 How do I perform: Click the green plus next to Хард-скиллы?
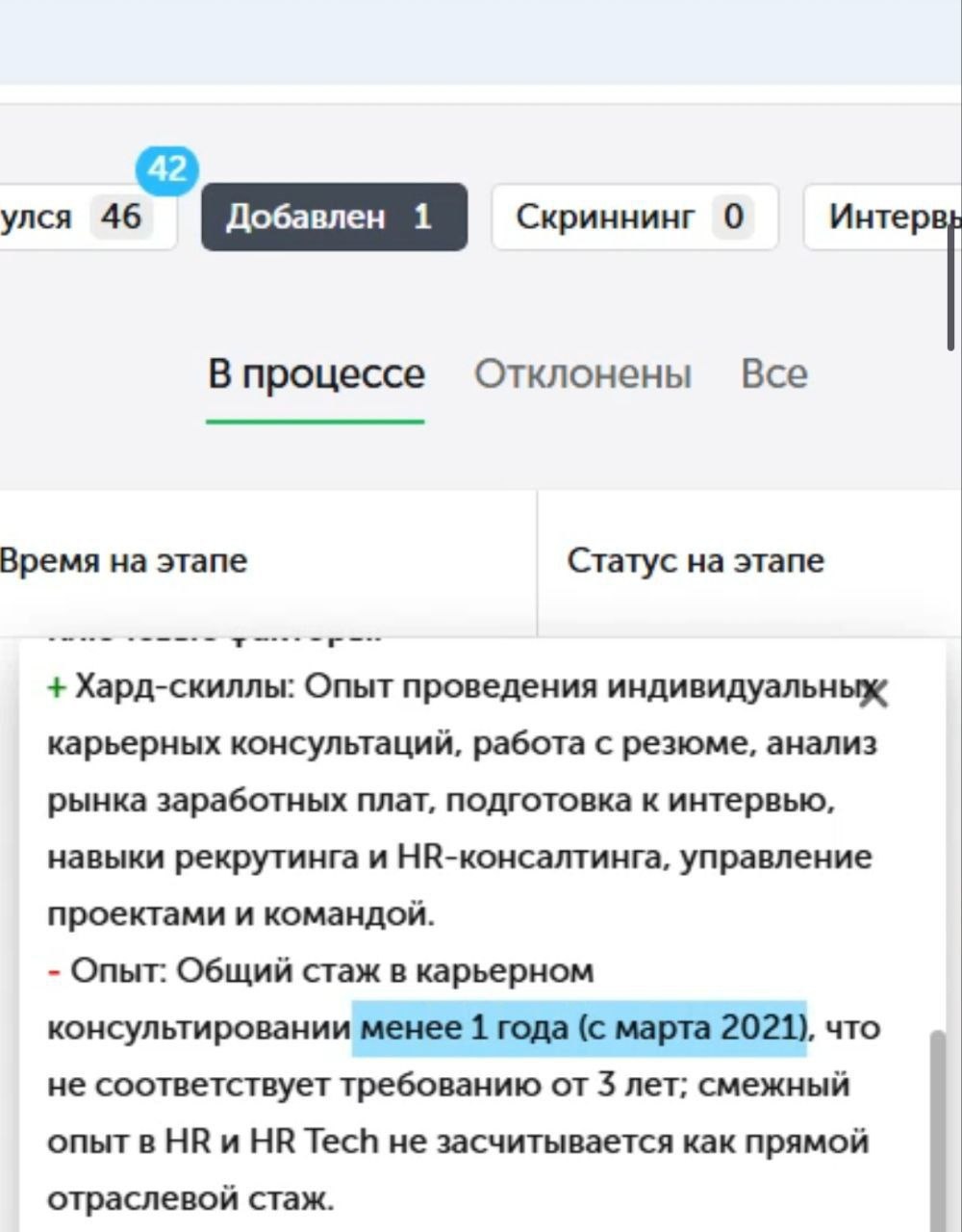[57, 686]
